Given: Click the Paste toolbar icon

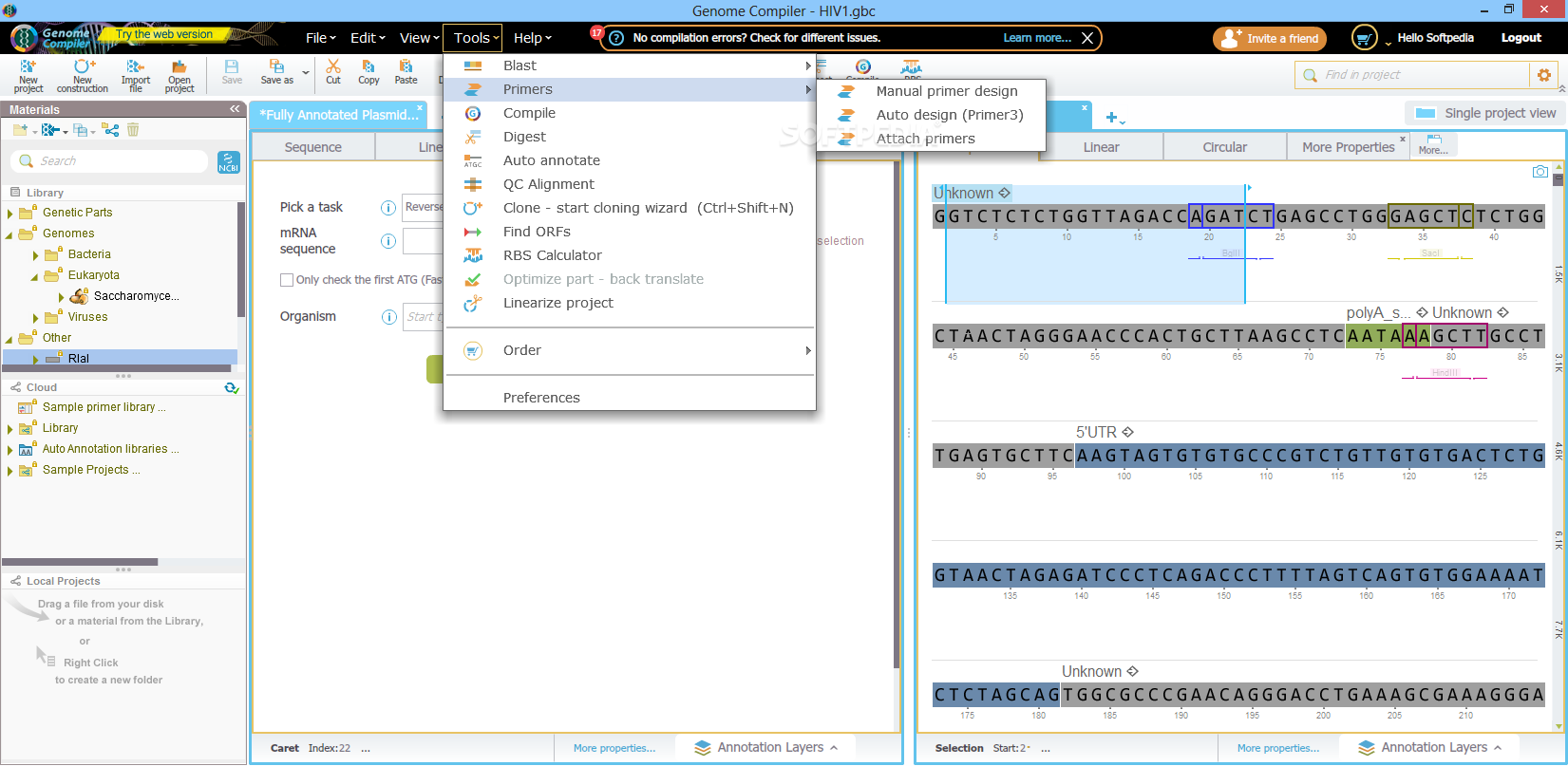Looking at the screenshot, I should coord(406,72).
